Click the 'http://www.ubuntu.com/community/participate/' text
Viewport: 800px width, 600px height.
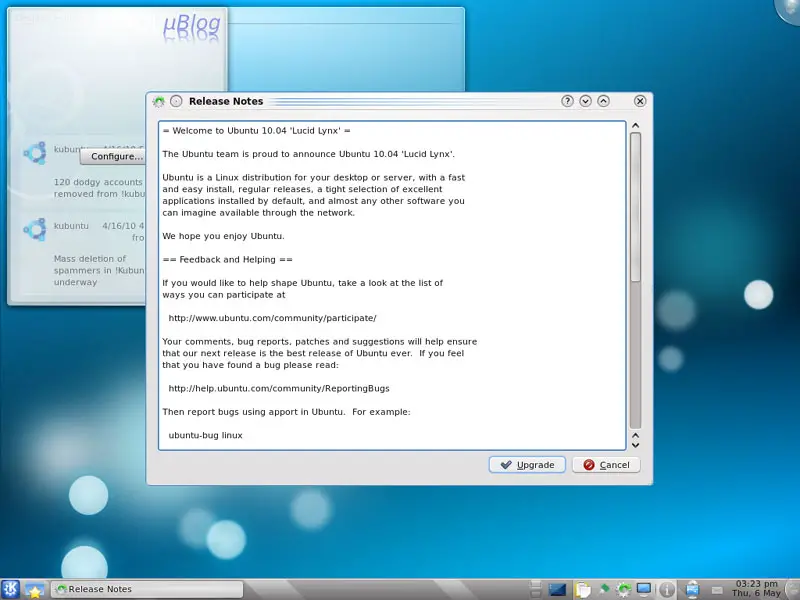click(272, 318)
